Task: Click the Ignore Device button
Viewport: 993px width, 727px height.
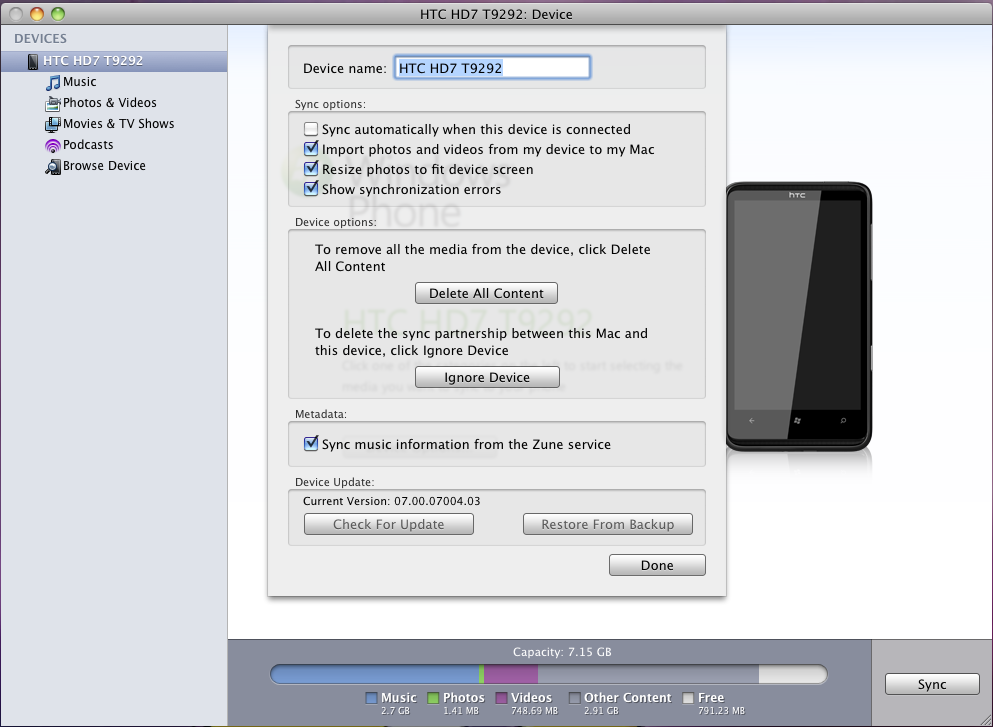Action: pos(487,377)
